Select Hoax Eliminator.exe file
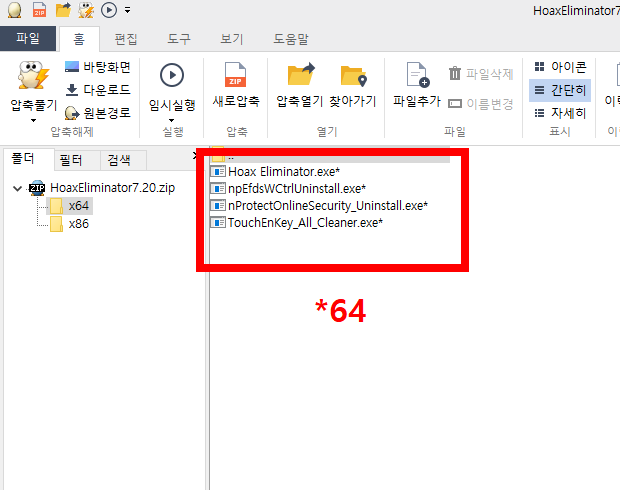 (284, 172)
